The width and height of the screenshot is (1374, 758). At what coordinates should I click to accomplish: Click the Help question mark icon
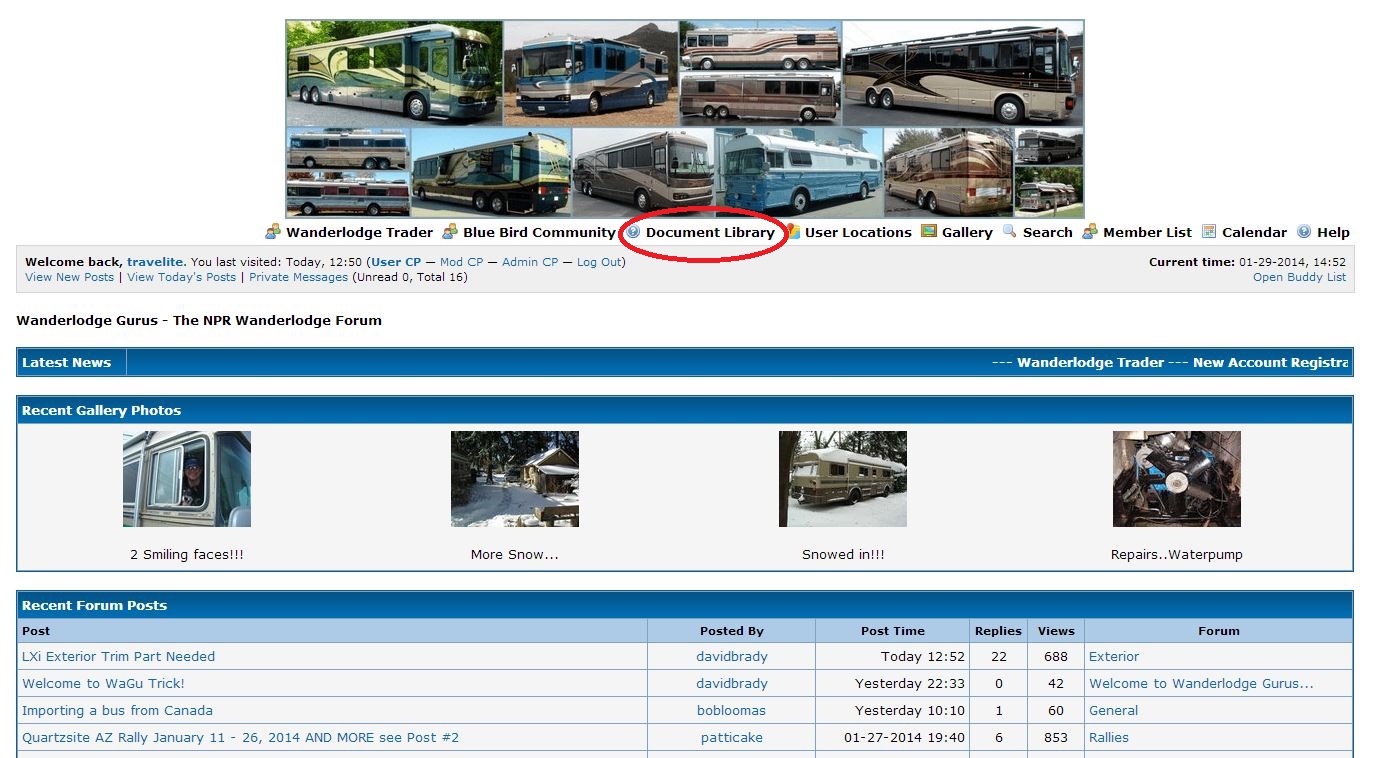[1304, 232]
